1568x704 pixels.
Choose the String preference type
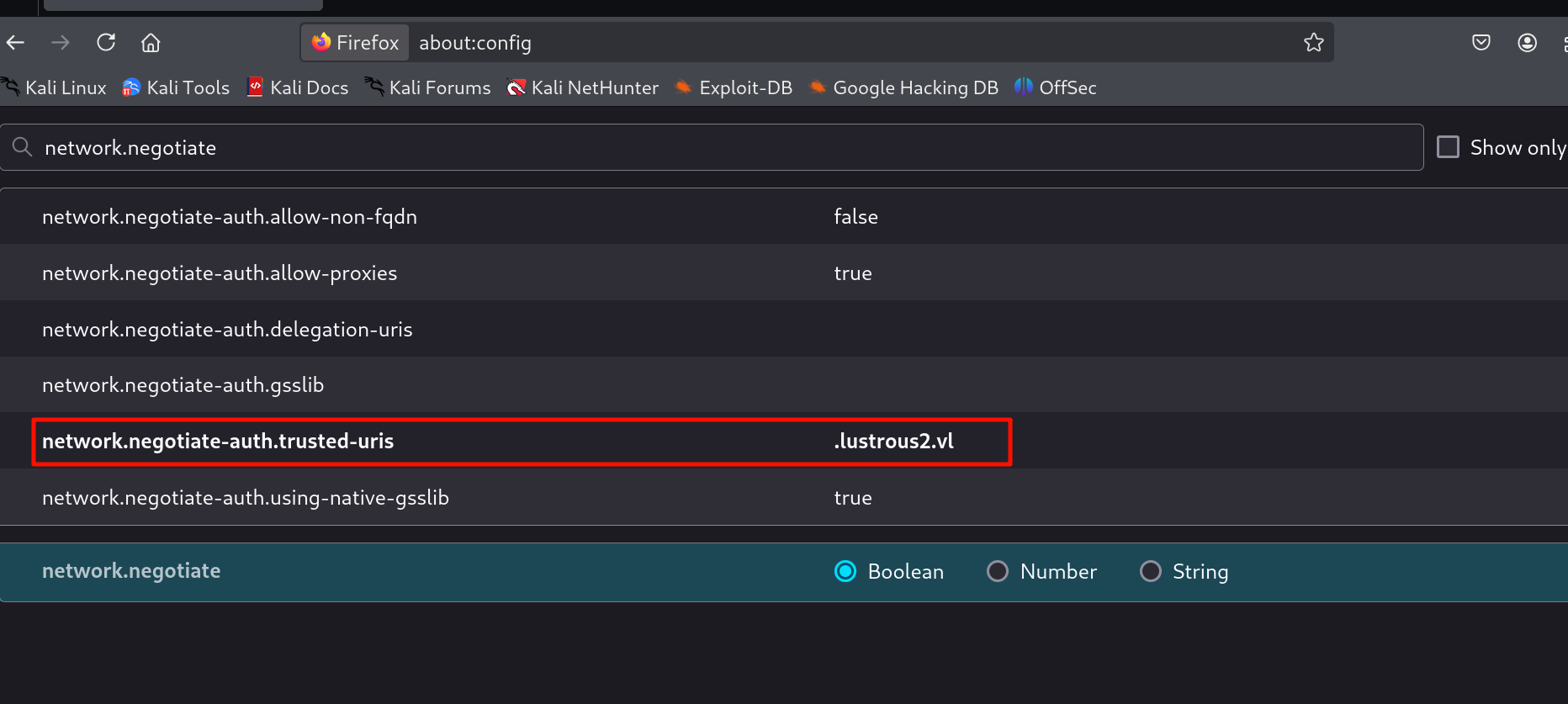[1150, 571]
